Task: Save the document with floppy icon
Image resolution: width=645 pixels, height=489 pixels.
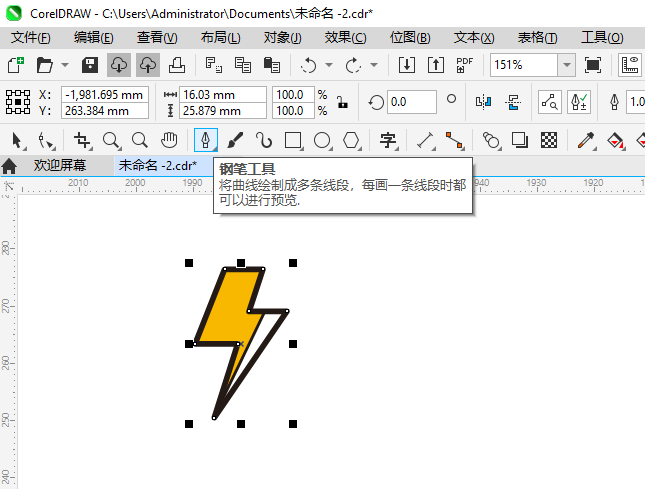Action: coord(90,65)
